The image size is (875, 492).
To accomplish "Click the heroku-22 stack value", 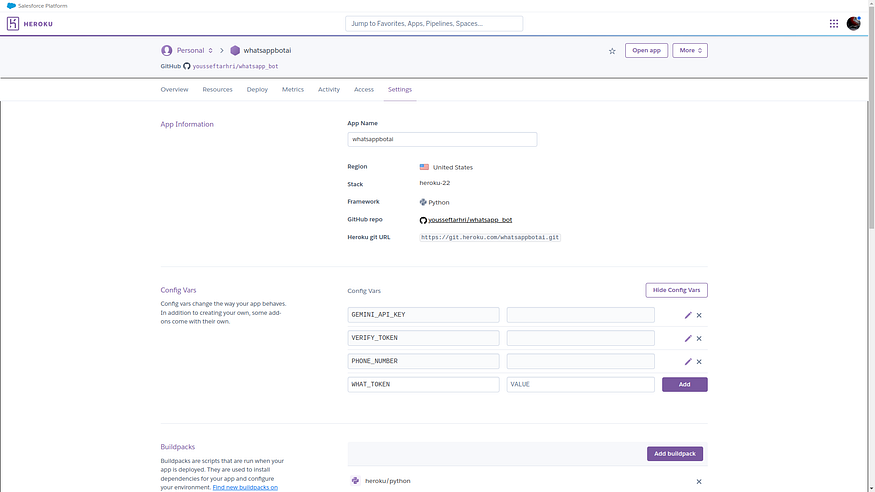I will (435, 183).
